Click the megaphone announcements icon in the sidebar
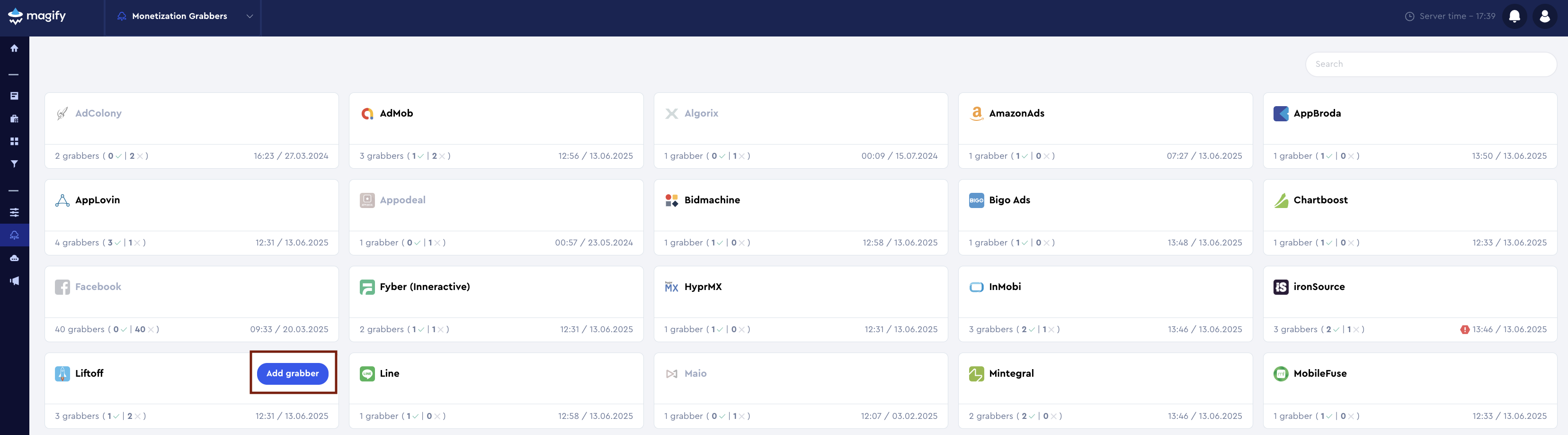The width and height of the screenshot is (1568, 435). coord(13,280)
